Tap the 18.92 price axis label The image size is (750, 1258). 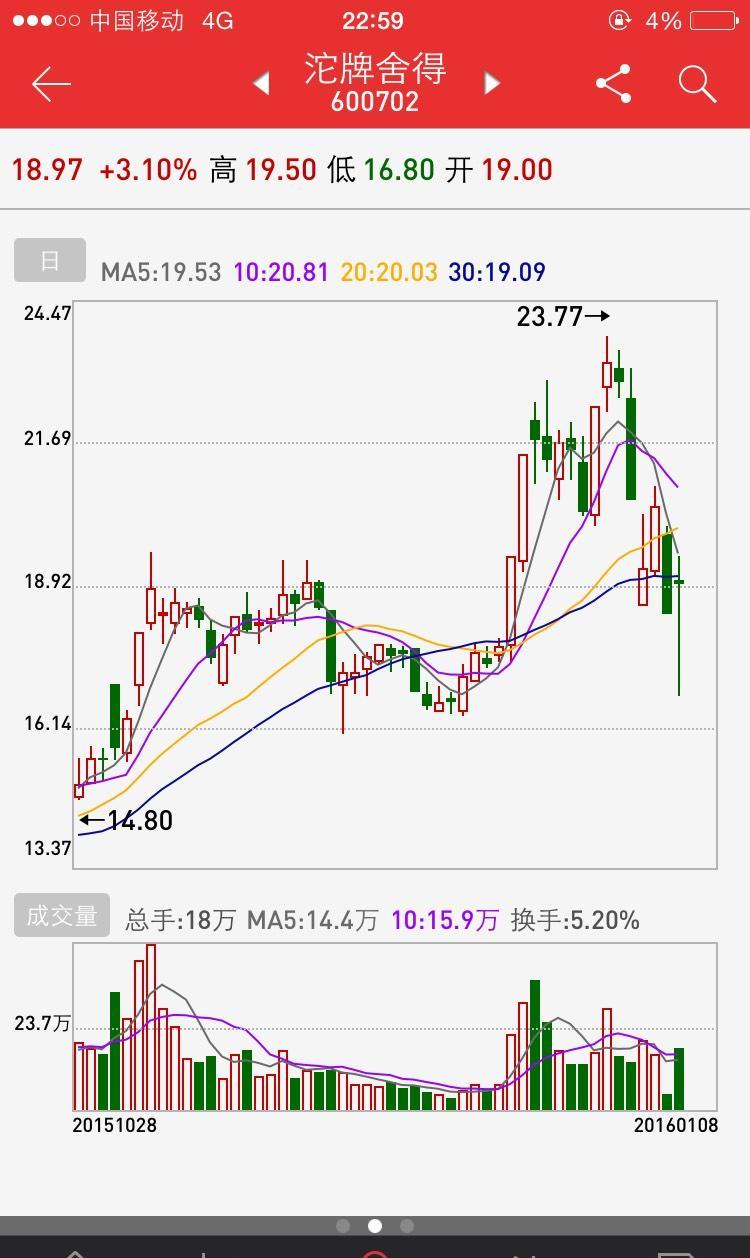coord(47,581)
